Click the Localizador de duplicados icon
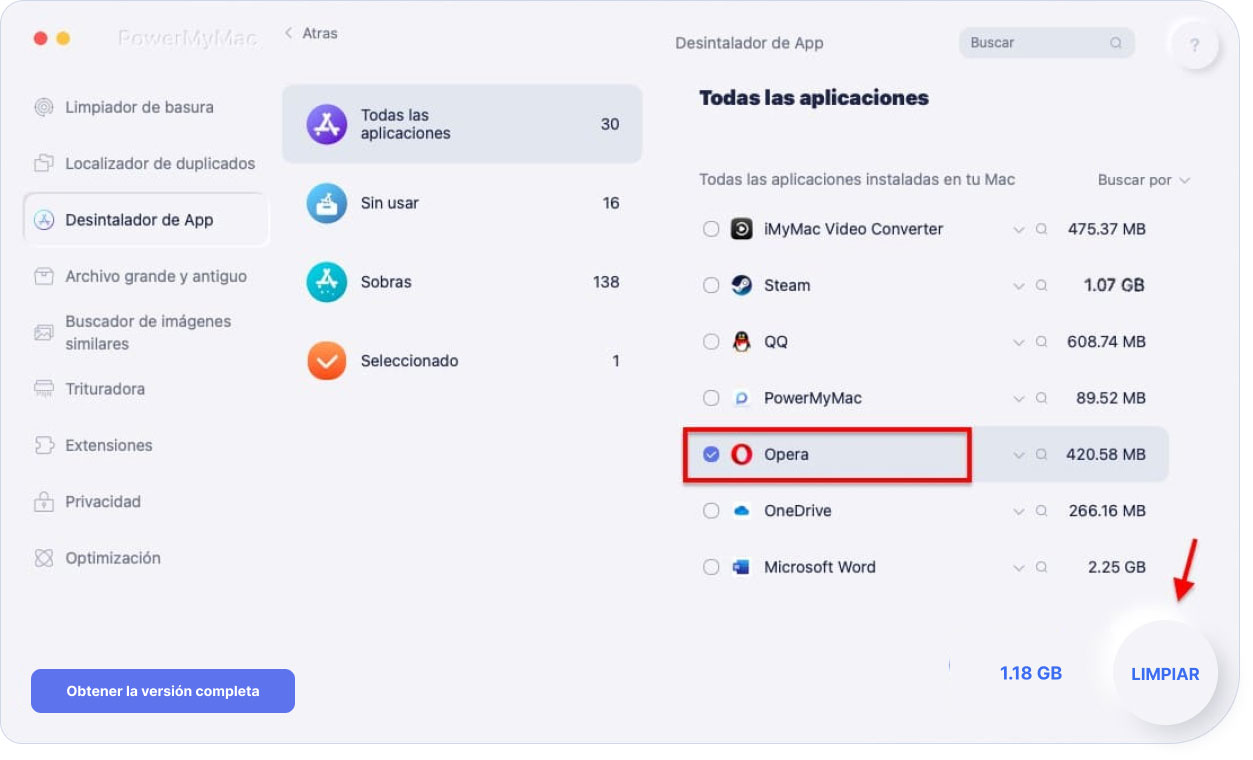 pos(44,163)
